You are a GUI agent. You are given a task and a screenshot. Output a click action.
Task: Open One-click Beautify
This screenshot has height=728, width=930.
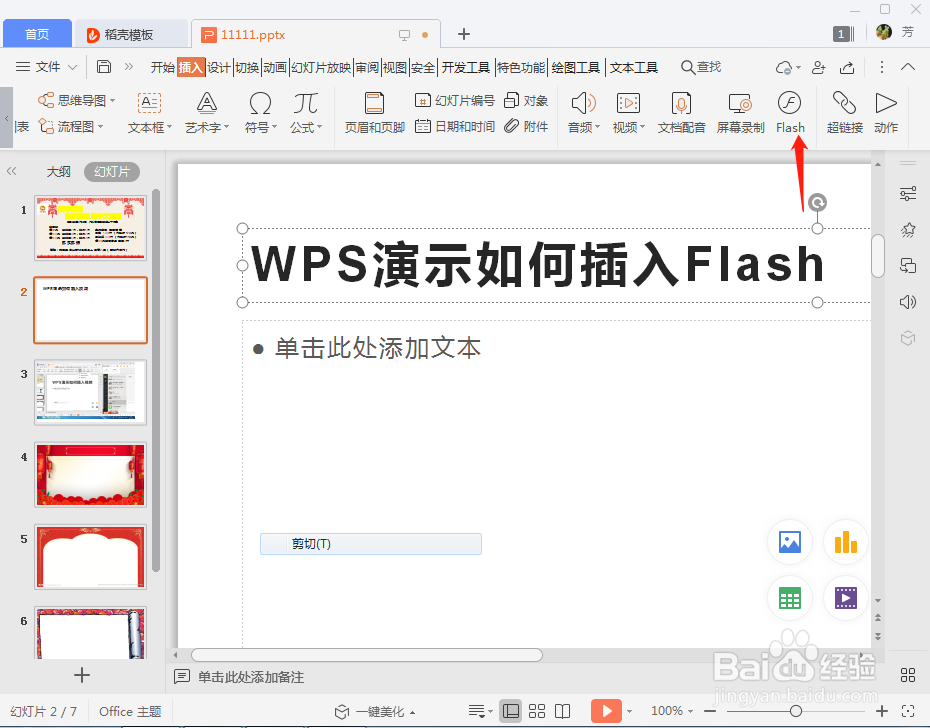click(x=375, y=711)
